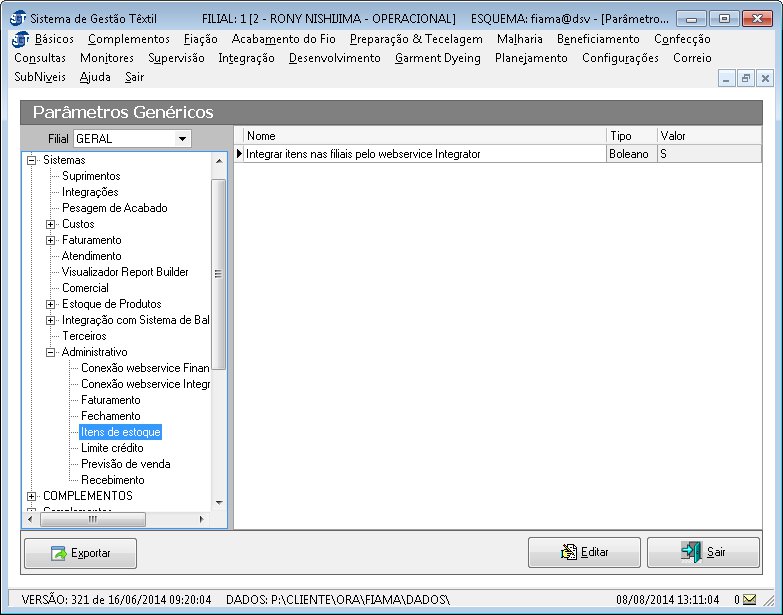
Task: Click the mail envelope icon in status bar
Action: tap(750, 600)
